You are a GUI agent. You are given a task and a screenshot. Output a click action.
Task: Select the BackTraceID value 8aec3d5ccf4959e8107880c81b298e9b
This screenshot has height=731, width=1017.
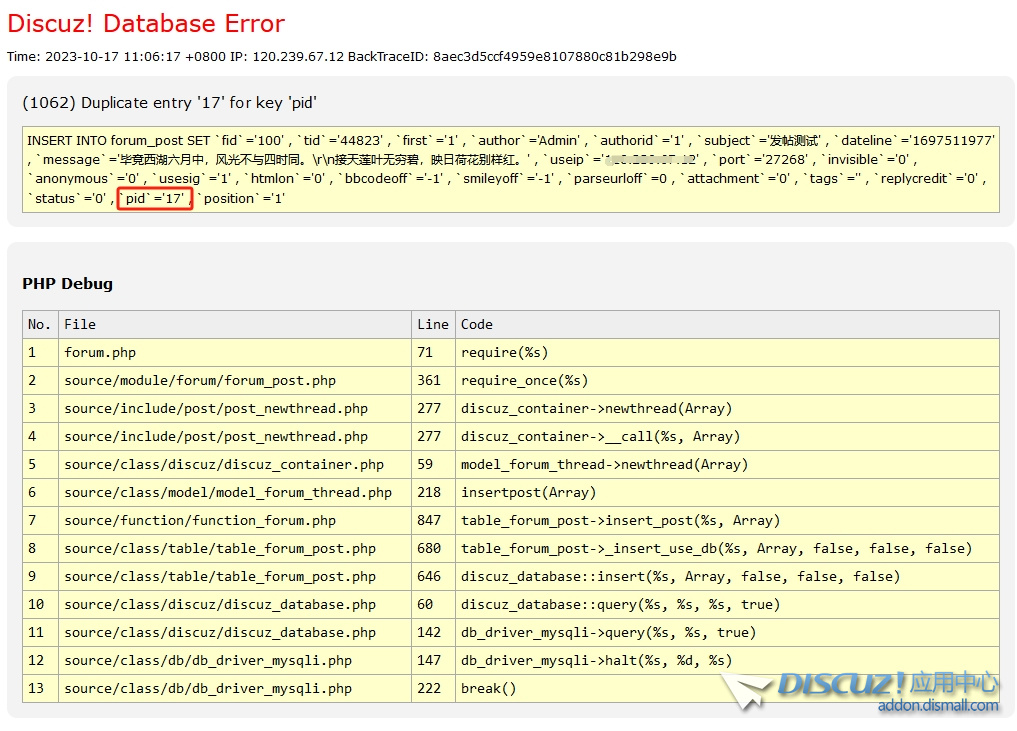click(x=555, y=56)
